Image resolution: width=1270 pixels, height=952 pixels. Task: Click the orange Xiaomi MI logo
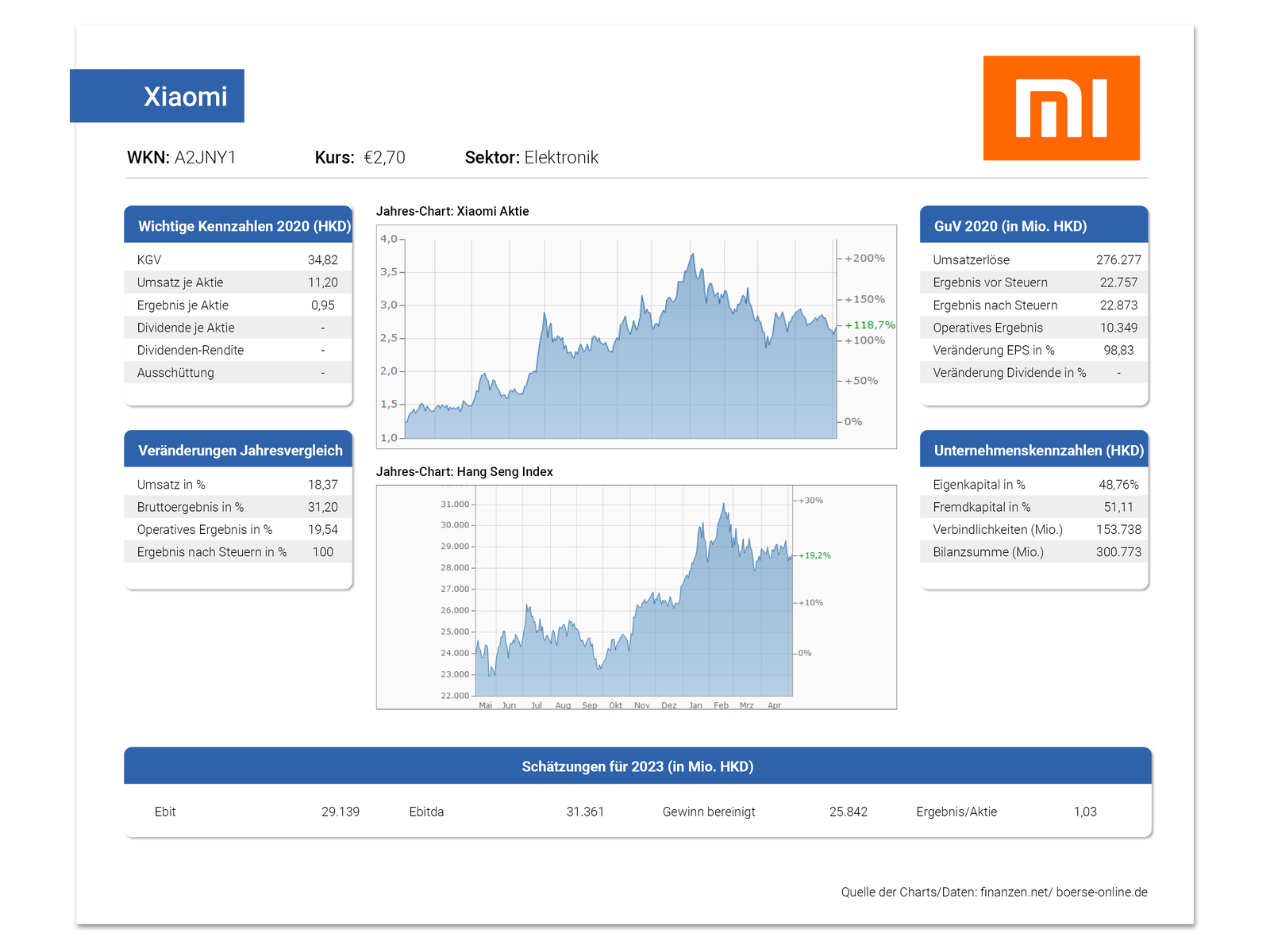(1061, 108)
